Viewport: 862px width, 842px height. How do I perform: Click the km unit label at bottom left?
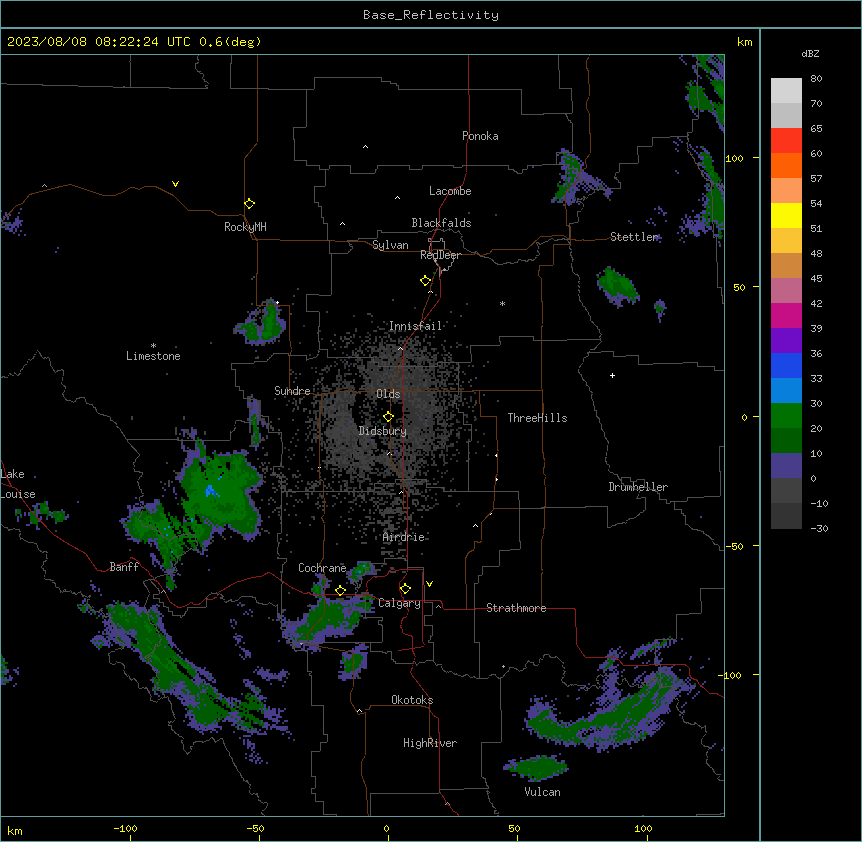[15, 830]
